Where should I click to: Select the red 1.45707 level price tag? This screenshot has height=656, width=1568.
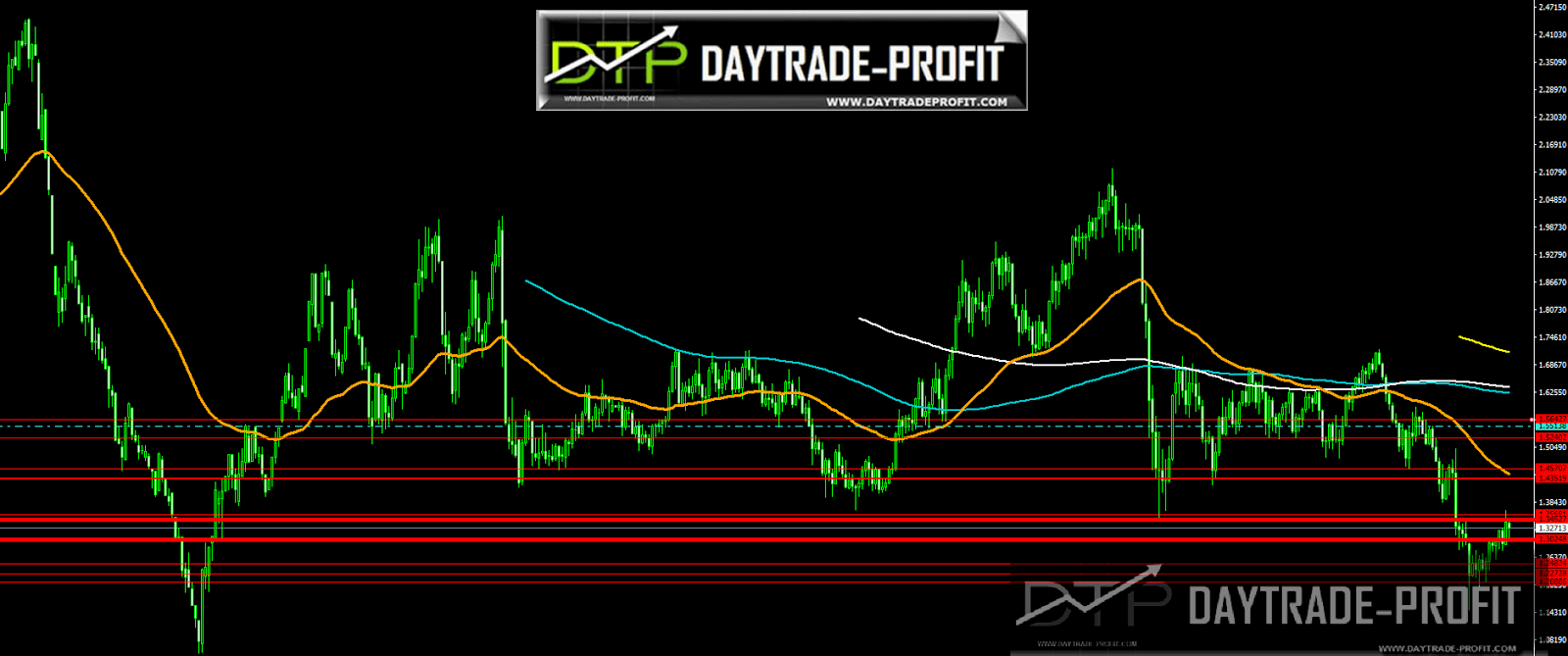click(1551, 470)
